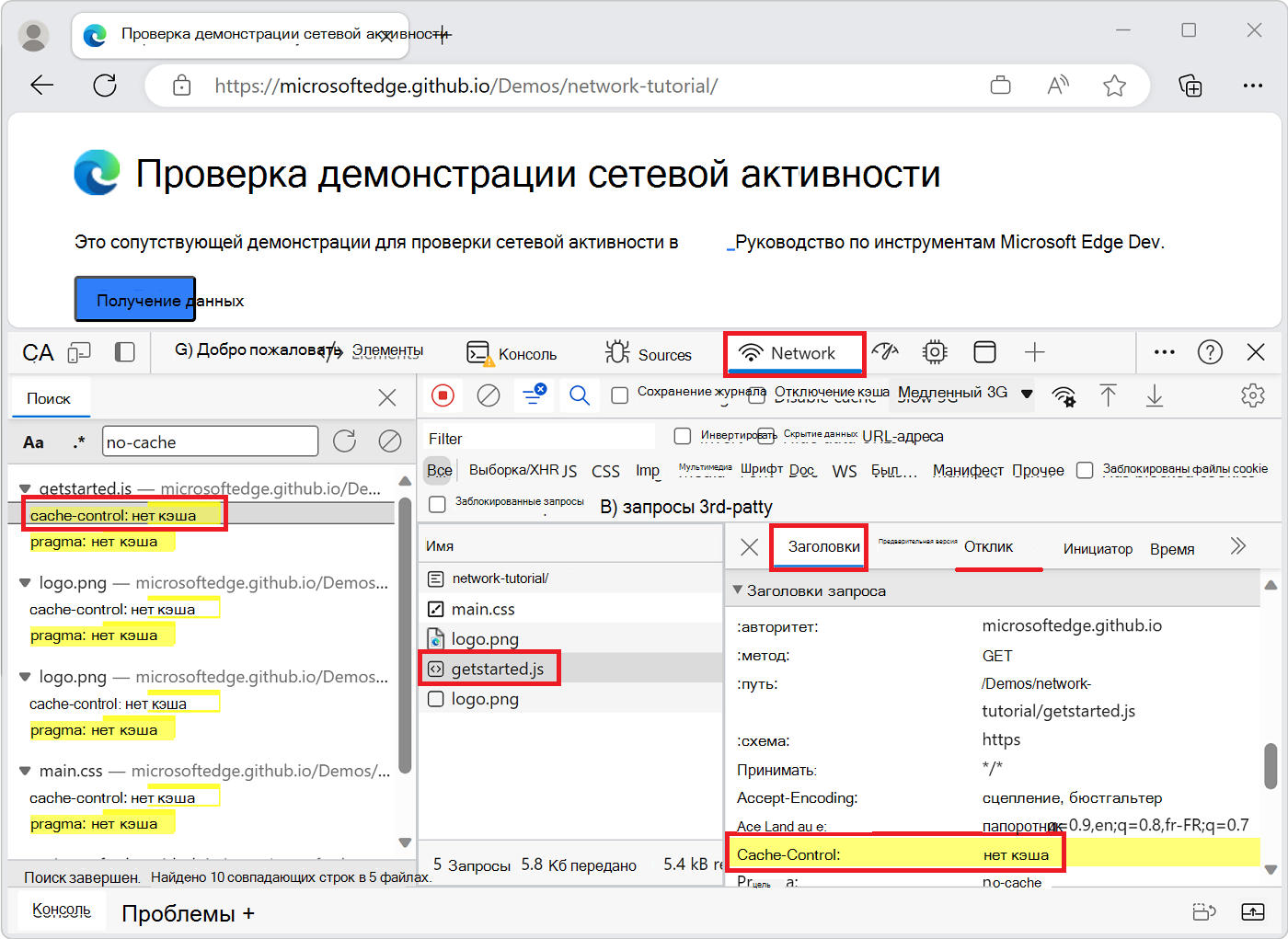Open network conditions settings

point(1064,395)
